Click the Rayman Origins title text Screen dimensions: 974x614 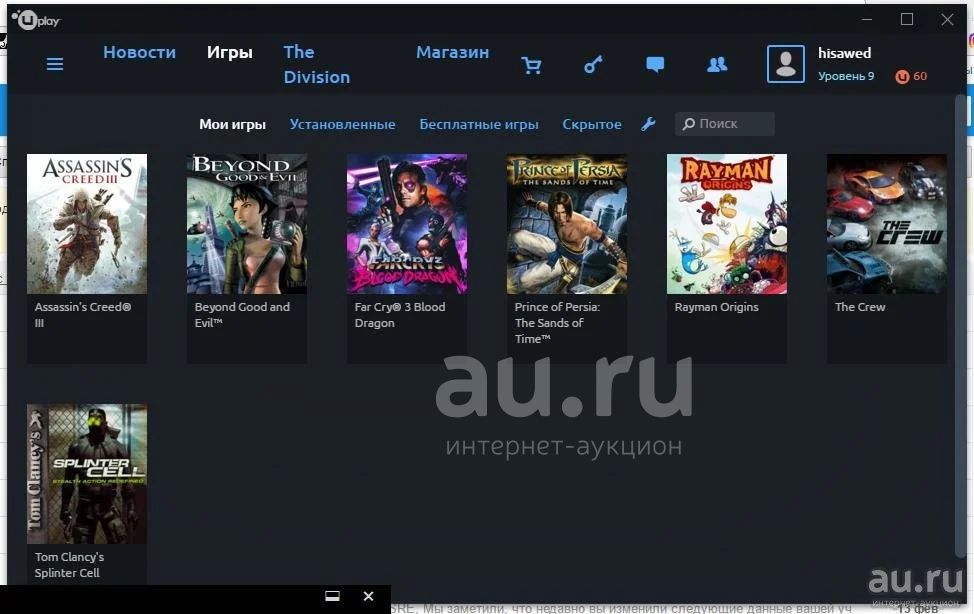716,307
